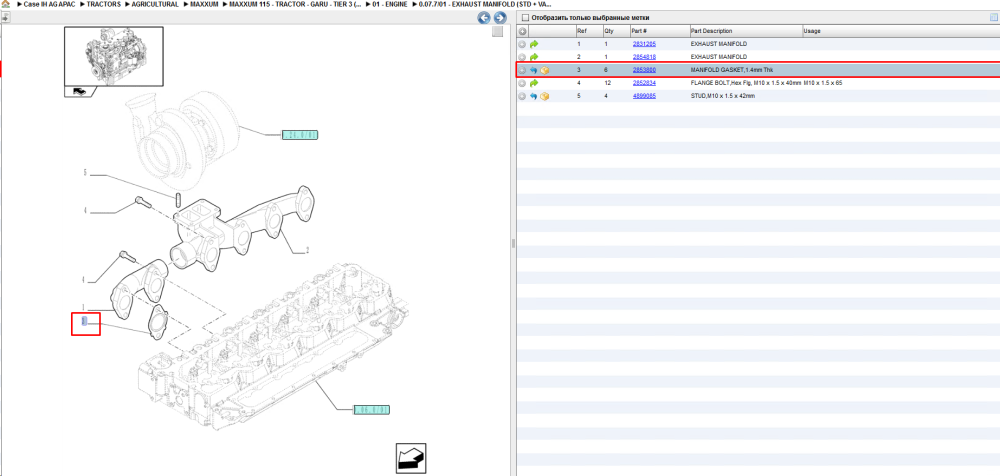The width and height of the screenshot is (1000, 476).
Task: Open 'Case IH AG APAC' breadcrumb
Action: 49,4
